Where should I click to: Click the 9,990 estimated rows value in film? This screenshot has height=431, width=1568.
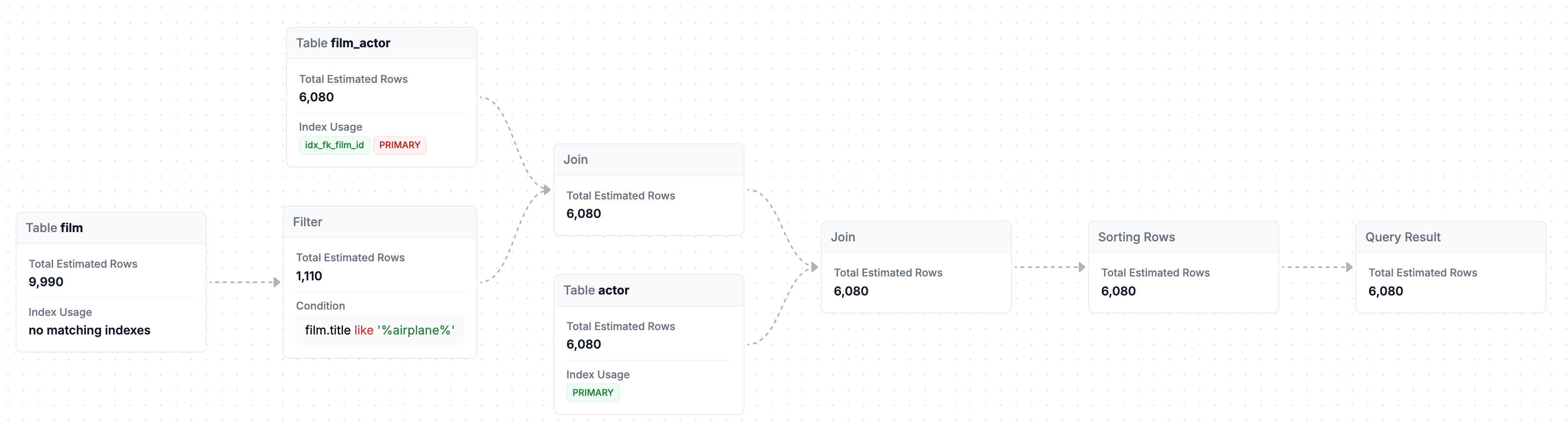pyautogui.click(x=46, y=282)
